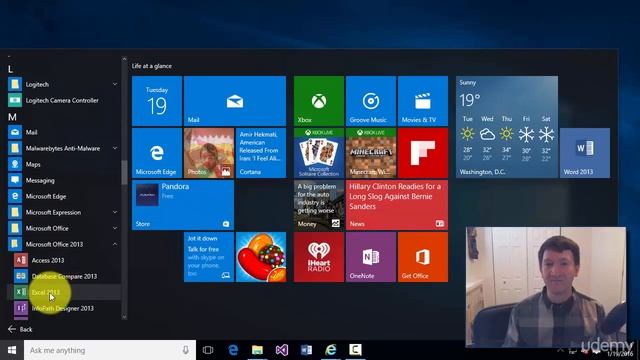Screen dimensions: 640x360
Task: Launch the Microsoft Edge tile
Action: (x=157, y=153)
